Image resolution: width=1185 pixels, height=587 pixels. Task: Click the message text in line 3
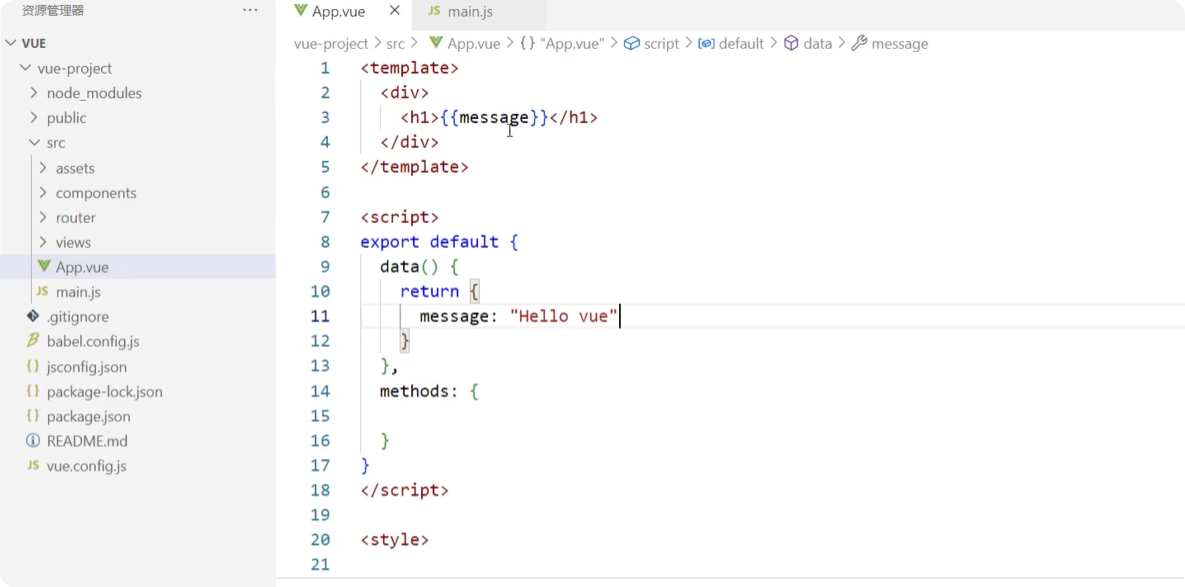click(x=494, y=117)
